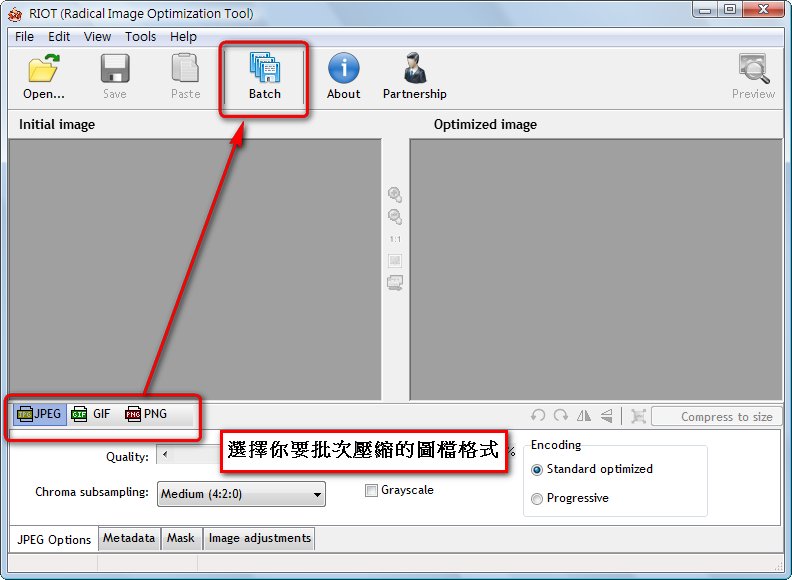The image size is (792, 580).
Task: Select the GIF output format
Action: pos(91,414)
